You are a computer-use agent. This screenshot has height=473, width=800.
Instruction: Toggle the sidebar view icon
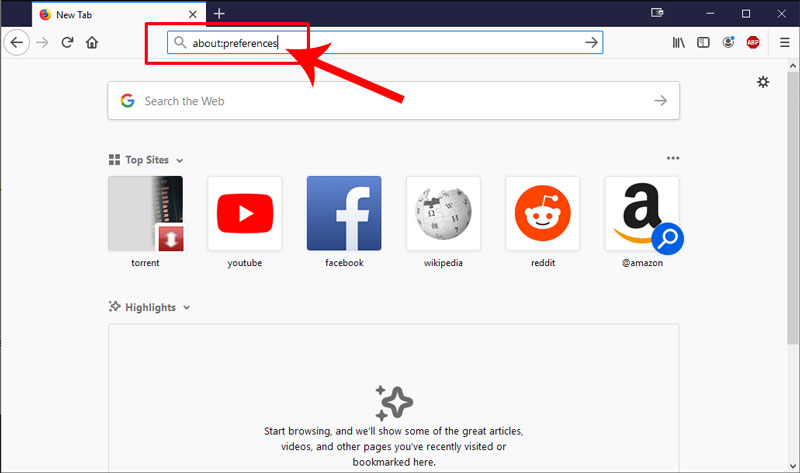coord(704,42)
